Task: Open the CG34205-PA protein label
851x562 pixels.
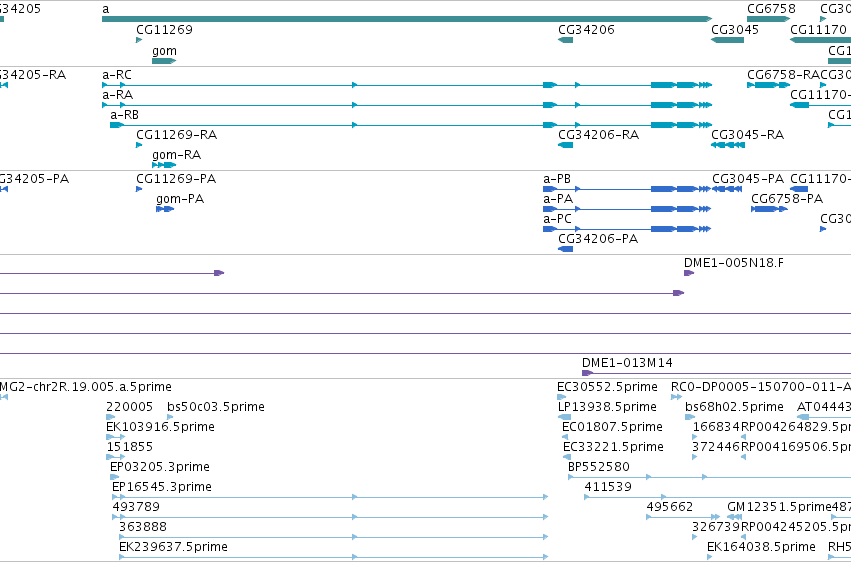Action: point(34,178)
